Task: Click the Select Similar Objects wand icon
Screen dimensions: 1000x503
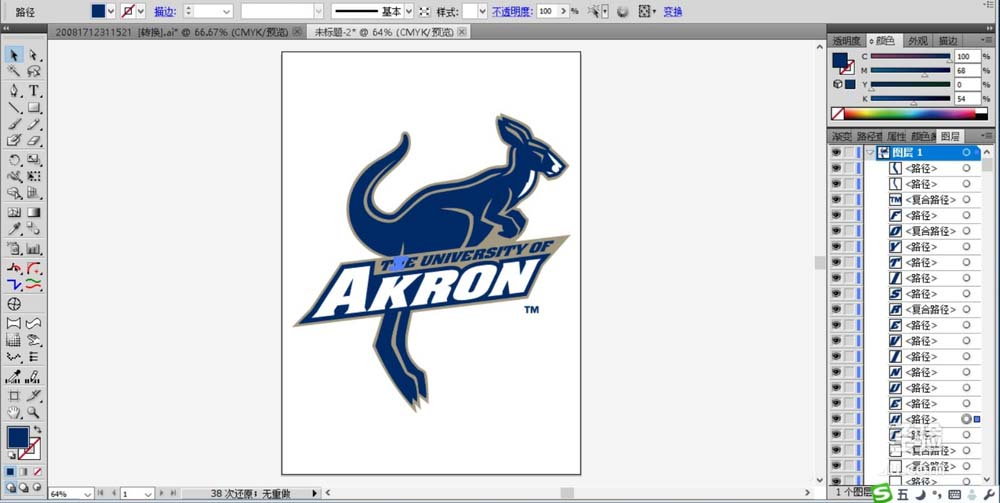Action: point(593,11)
